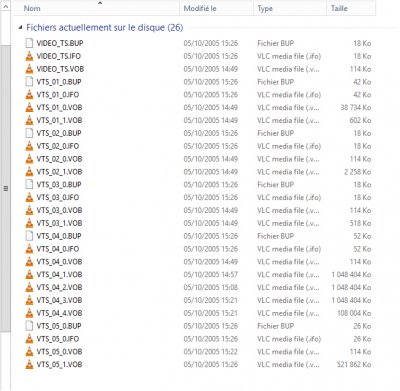Select file name VTS_01_0.VOB
This screenshot has width=400, height=391.
59,107
